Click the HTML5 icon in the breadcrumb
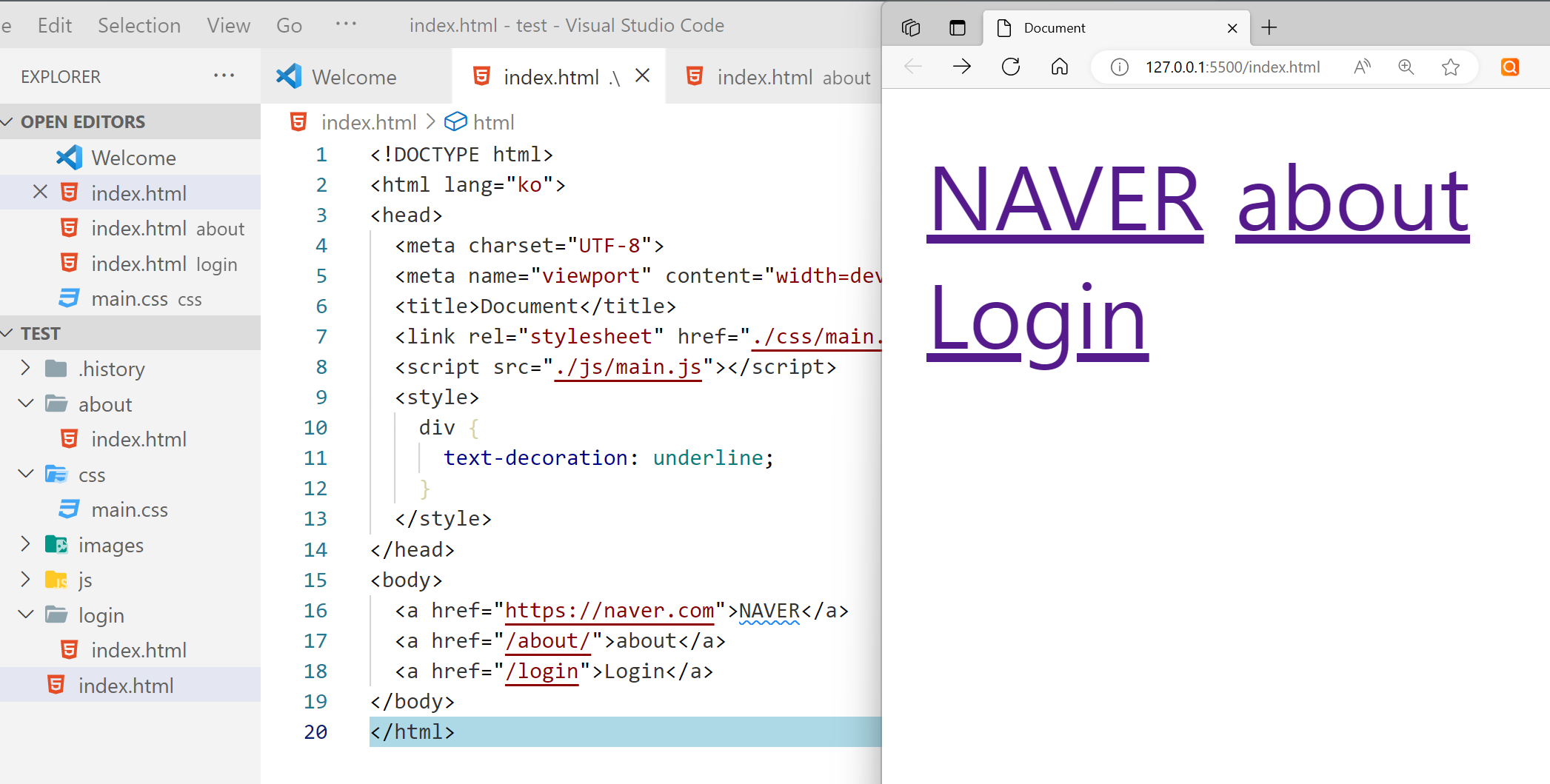1550x784 pixels. [298, 122]
